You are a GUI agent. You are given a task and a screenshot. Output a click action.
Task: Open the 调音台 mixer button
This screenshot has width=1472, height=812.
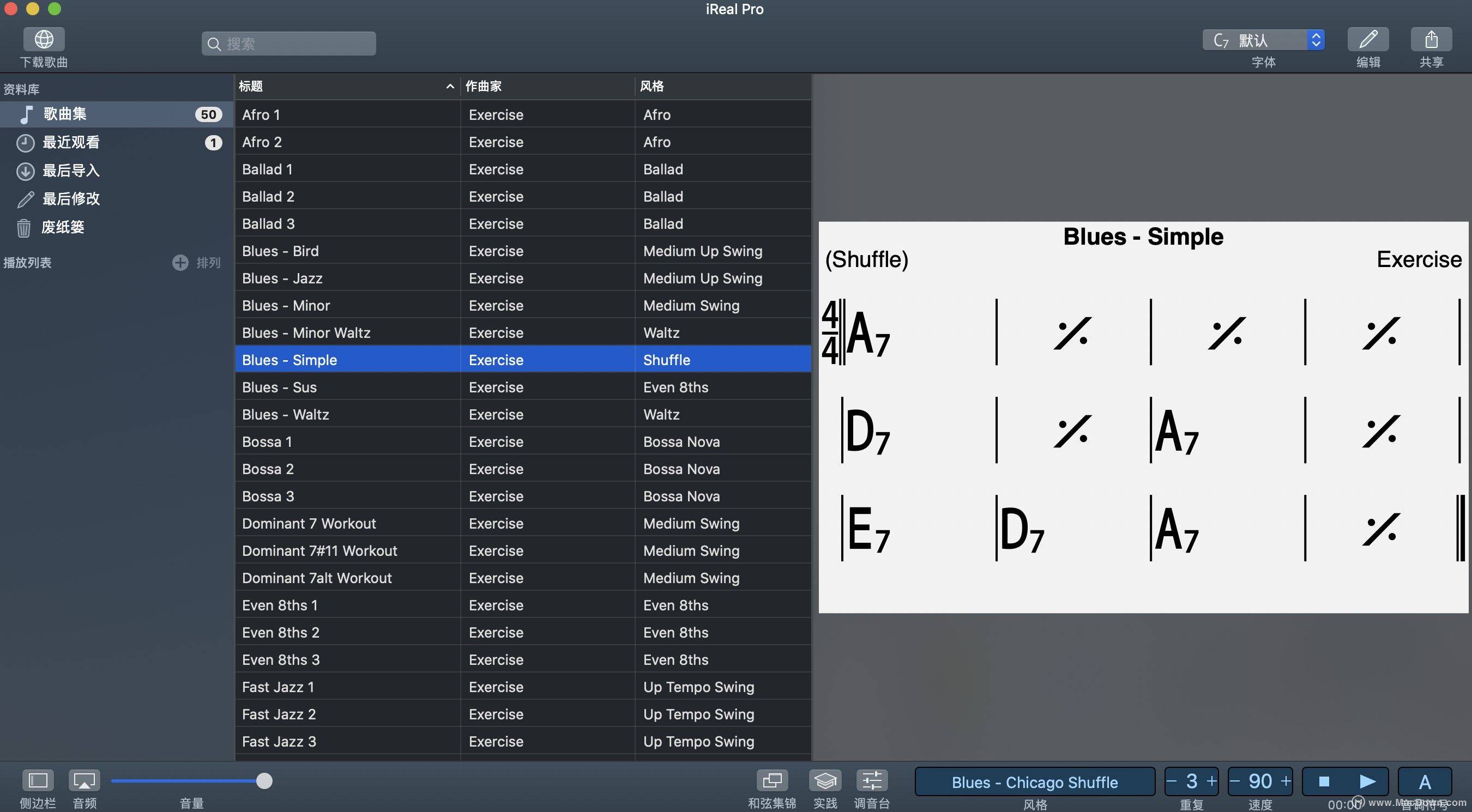[x=872, y=780]
